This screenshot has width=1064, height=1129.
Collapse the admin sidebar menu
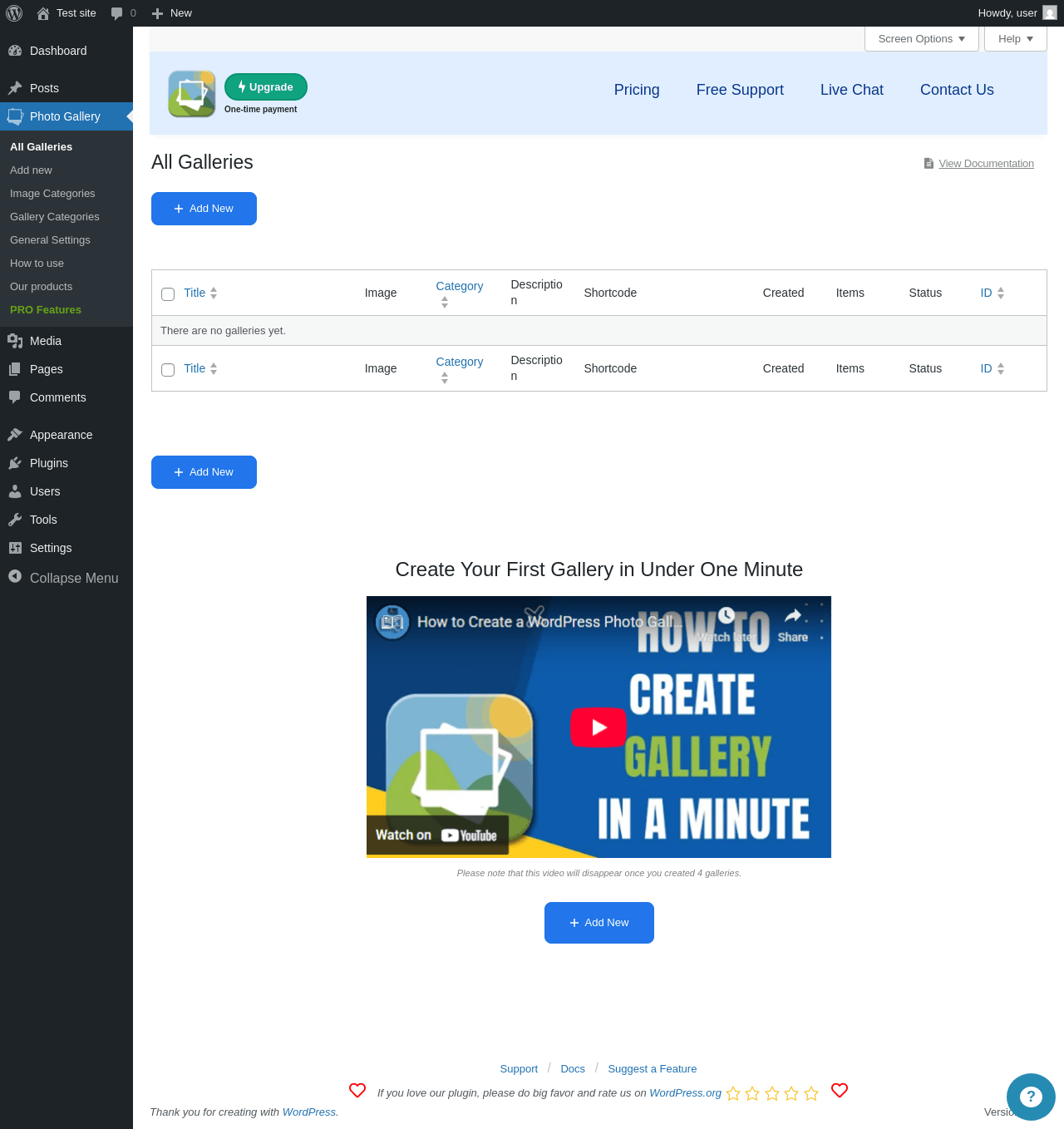(x=63, y=578)
